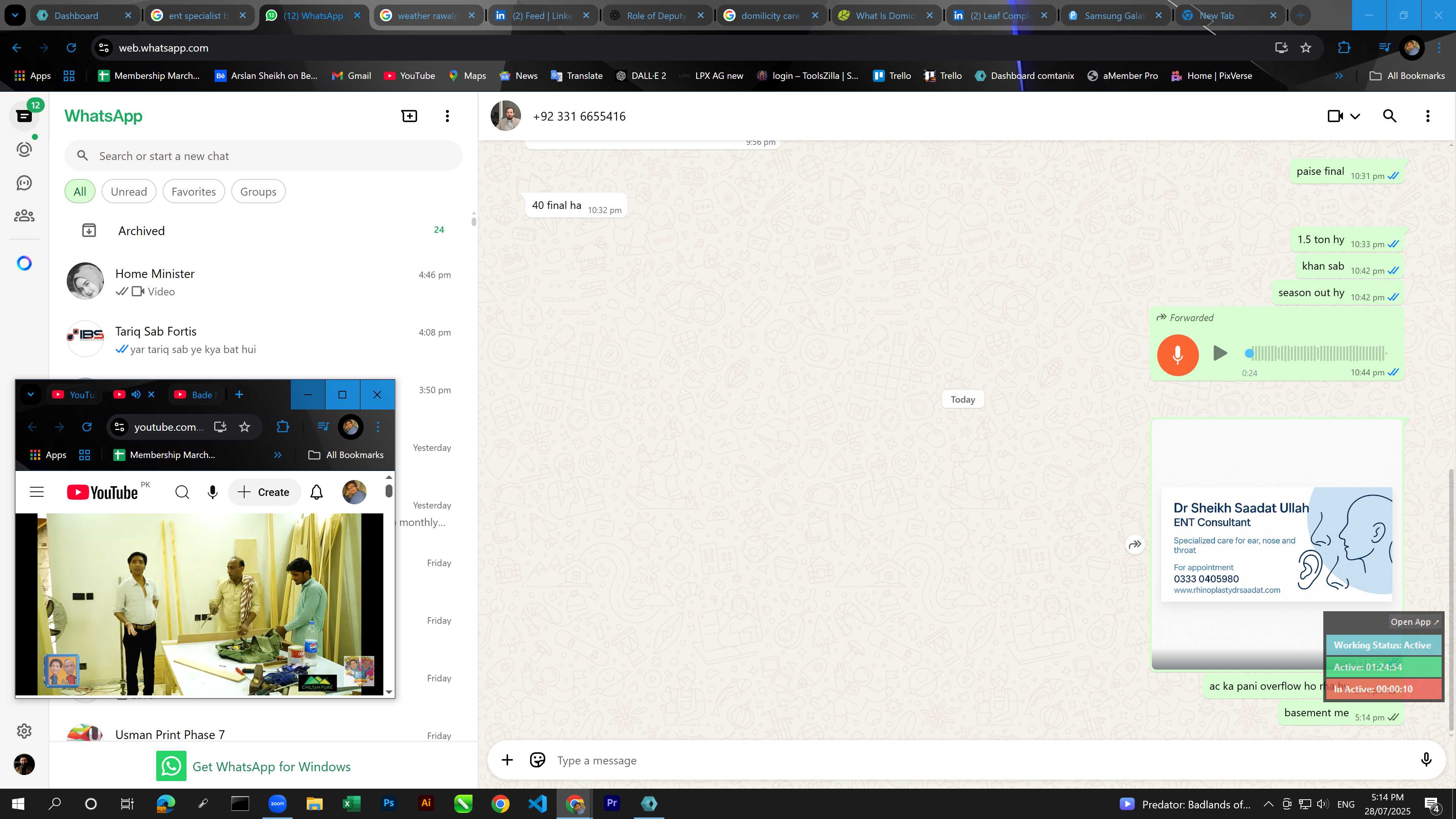
Task: Open the attachment plus button in composer
Action: point(507,760)
